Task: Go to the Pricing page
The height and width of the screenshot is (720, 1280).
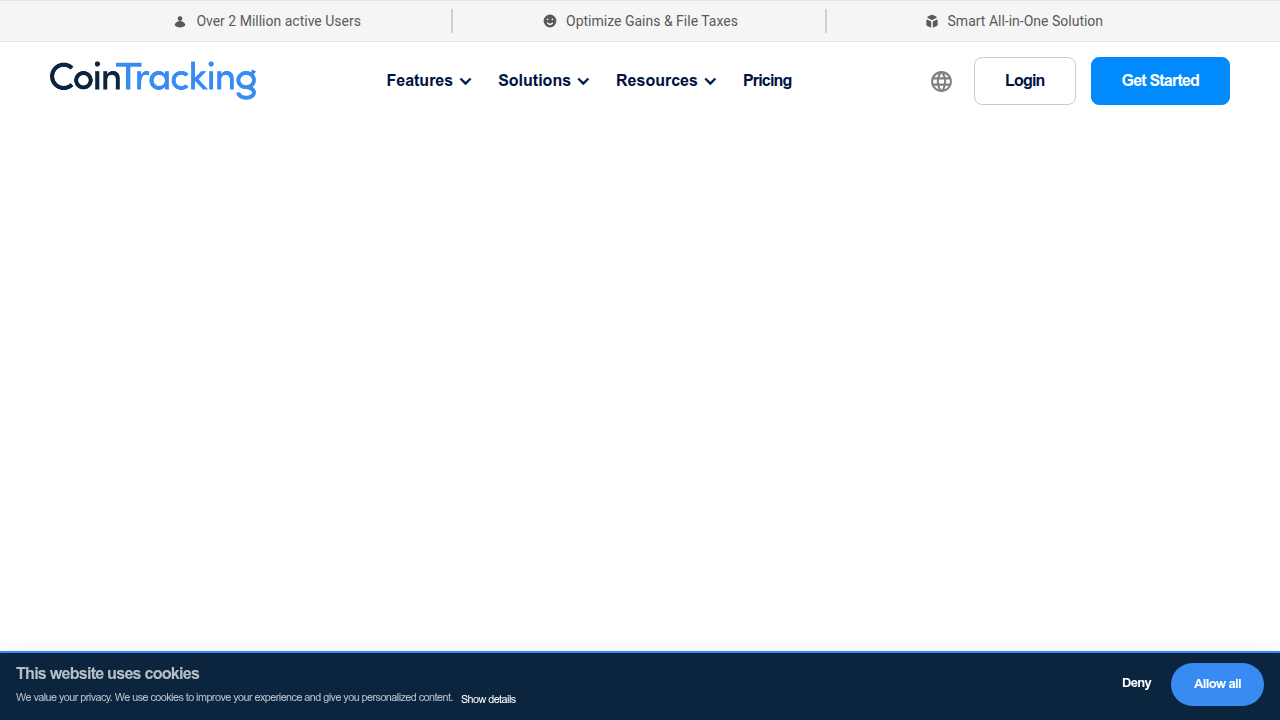Action: [767, 81]
